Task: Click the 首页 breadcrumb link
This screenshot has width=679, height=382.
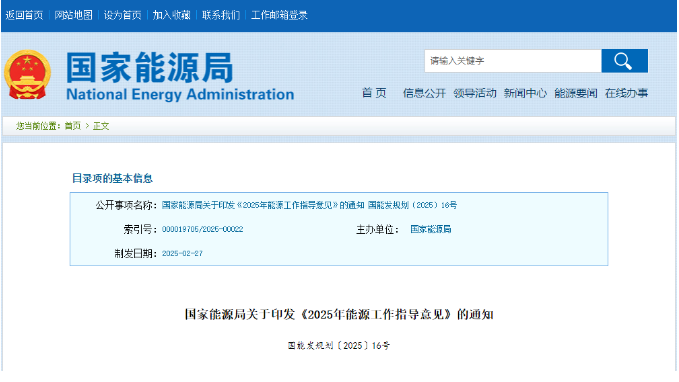Action: (x=73, y=126)
